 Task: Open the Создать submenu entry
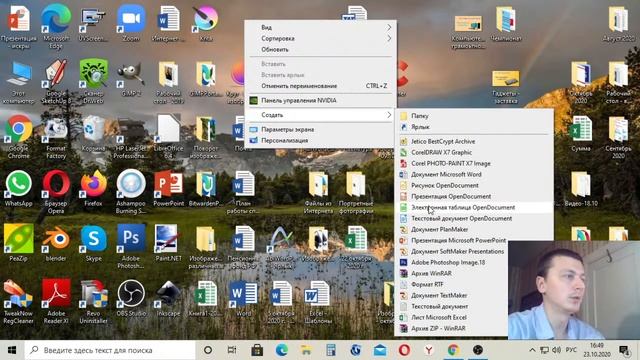320,115
